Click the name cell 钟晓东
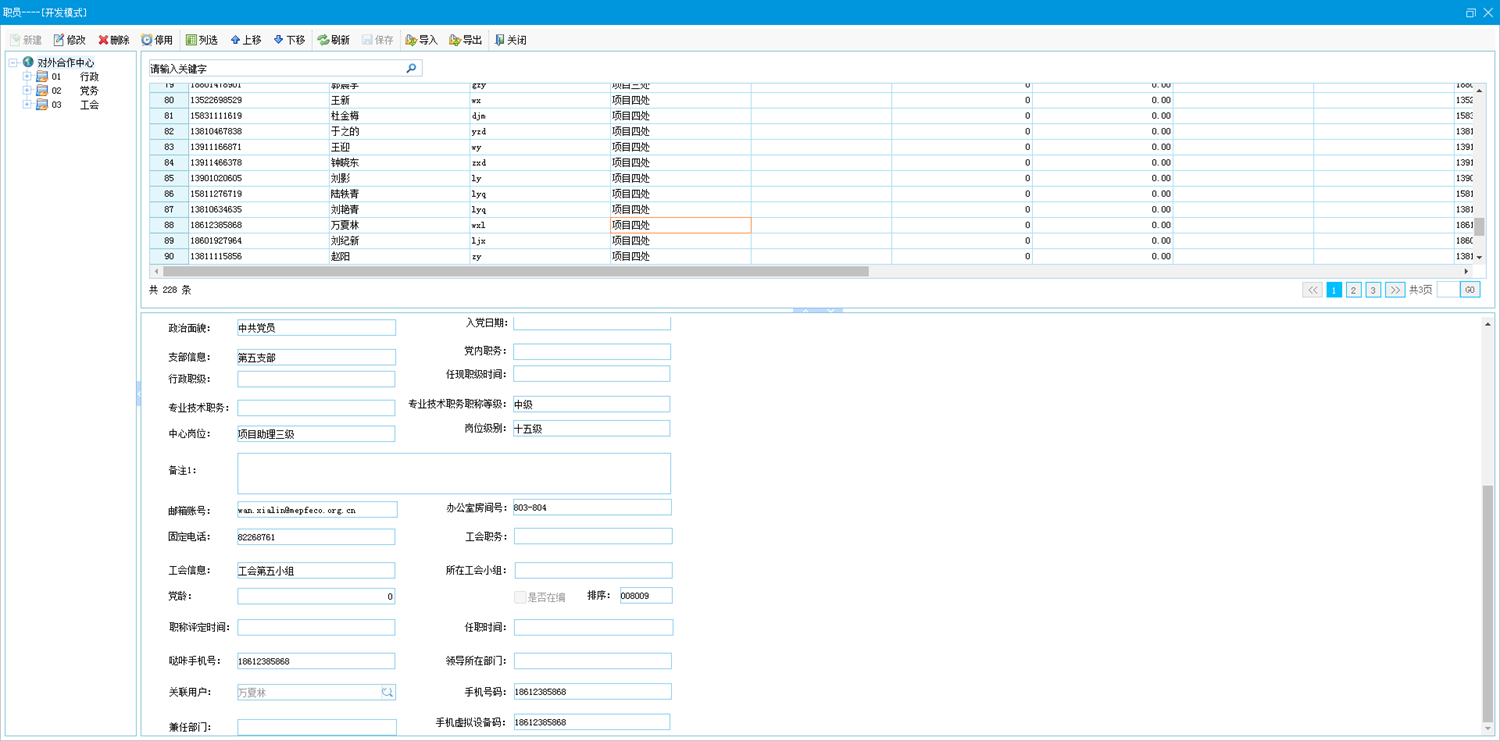This screenshot has height=741, width=1500. (x=399, y=162)
